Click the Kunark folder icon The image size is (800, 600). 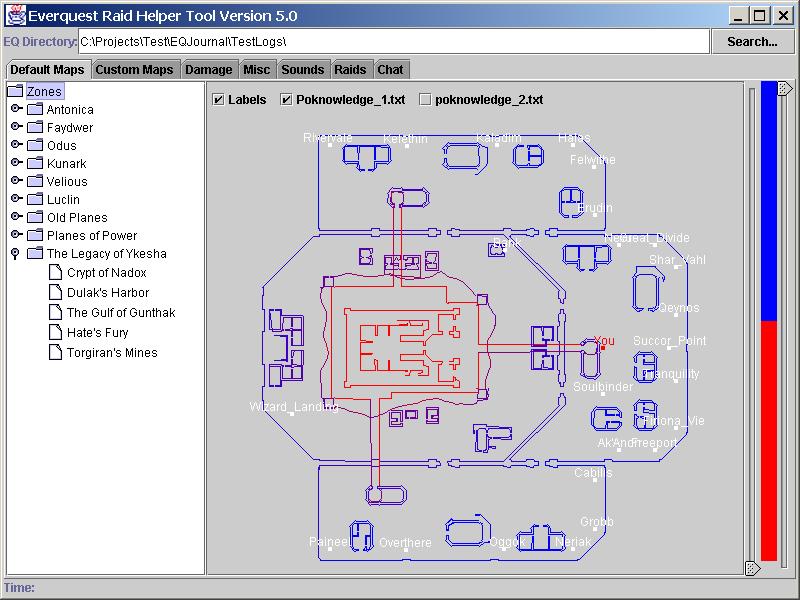coord(35,163)
